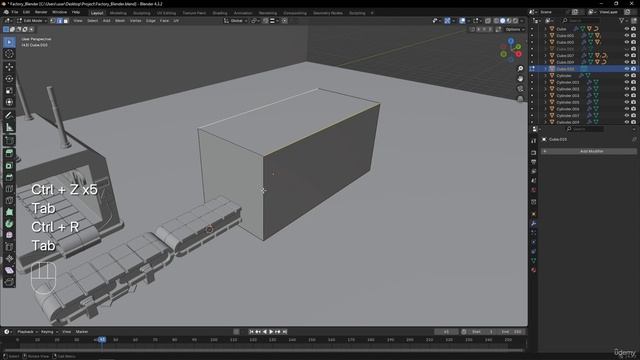Open the Vertex menu in viewport header
This screenshot has height=360, width=640.
tap(136, 20)
